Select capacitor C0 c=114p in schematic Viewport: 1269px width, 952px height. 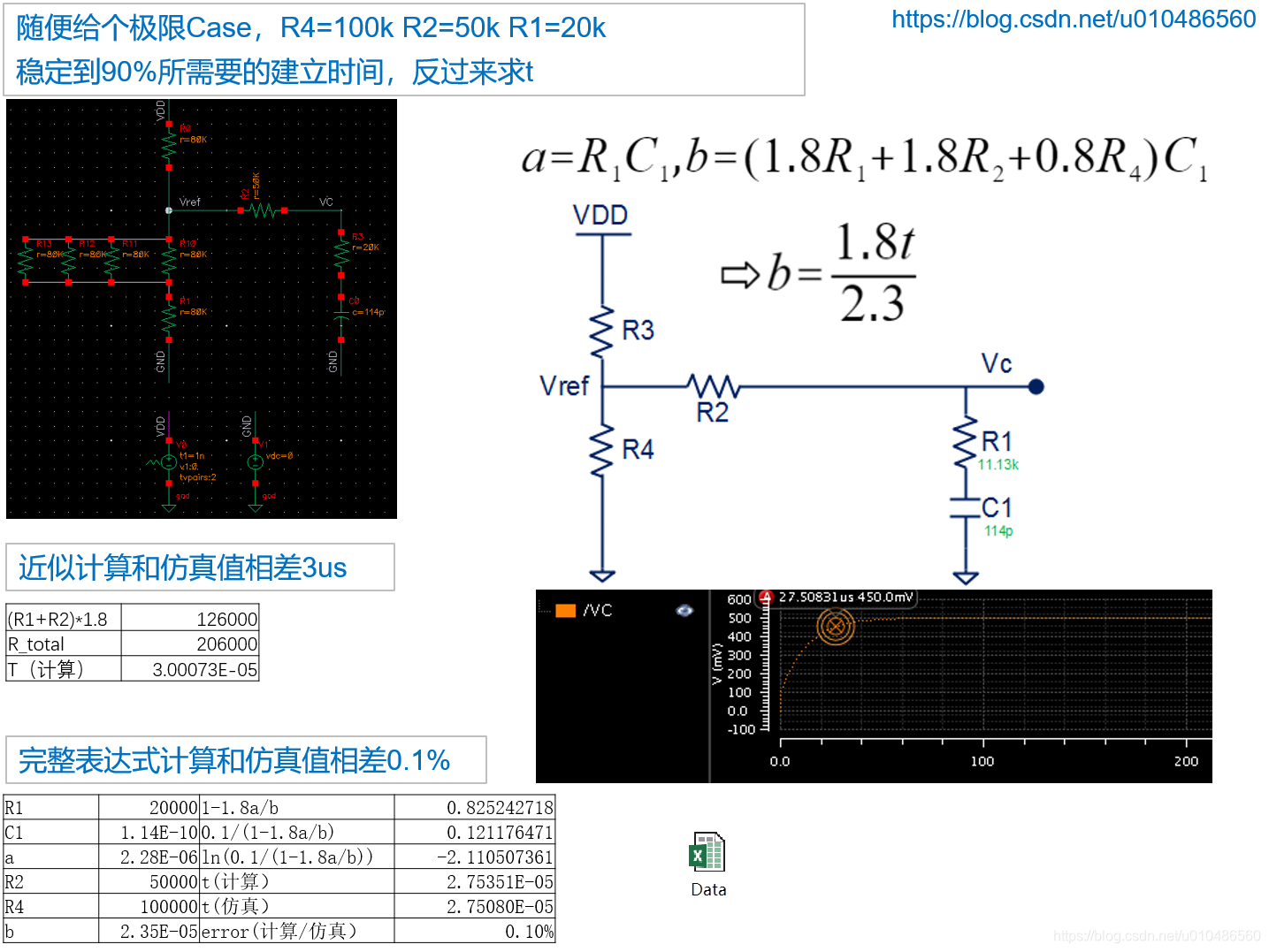341,315
